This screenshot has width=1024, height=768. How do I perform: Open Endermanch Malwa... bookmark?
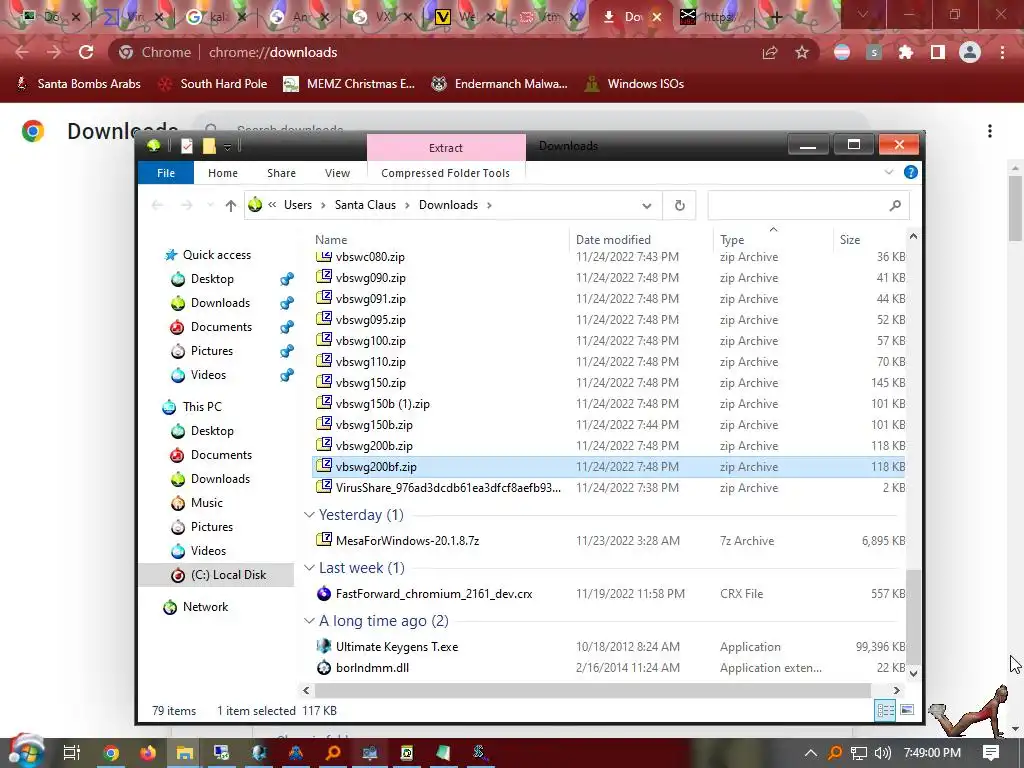pos(500,84)
